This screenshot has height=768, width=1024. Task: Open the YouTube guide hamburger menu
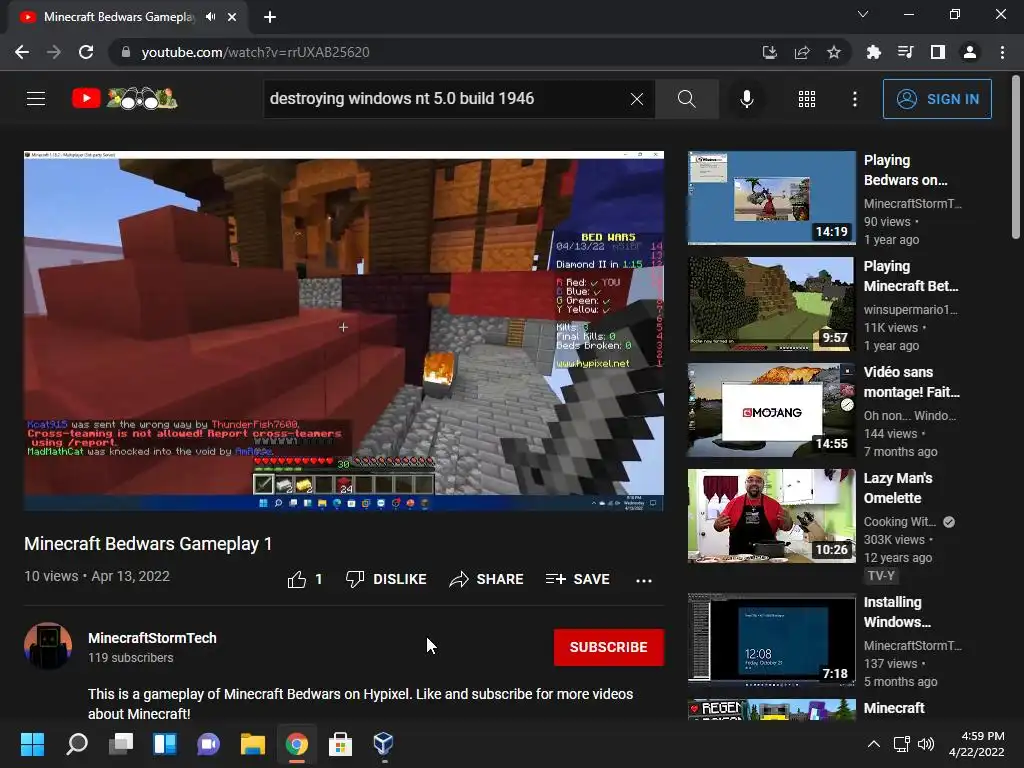coord(36,99)
